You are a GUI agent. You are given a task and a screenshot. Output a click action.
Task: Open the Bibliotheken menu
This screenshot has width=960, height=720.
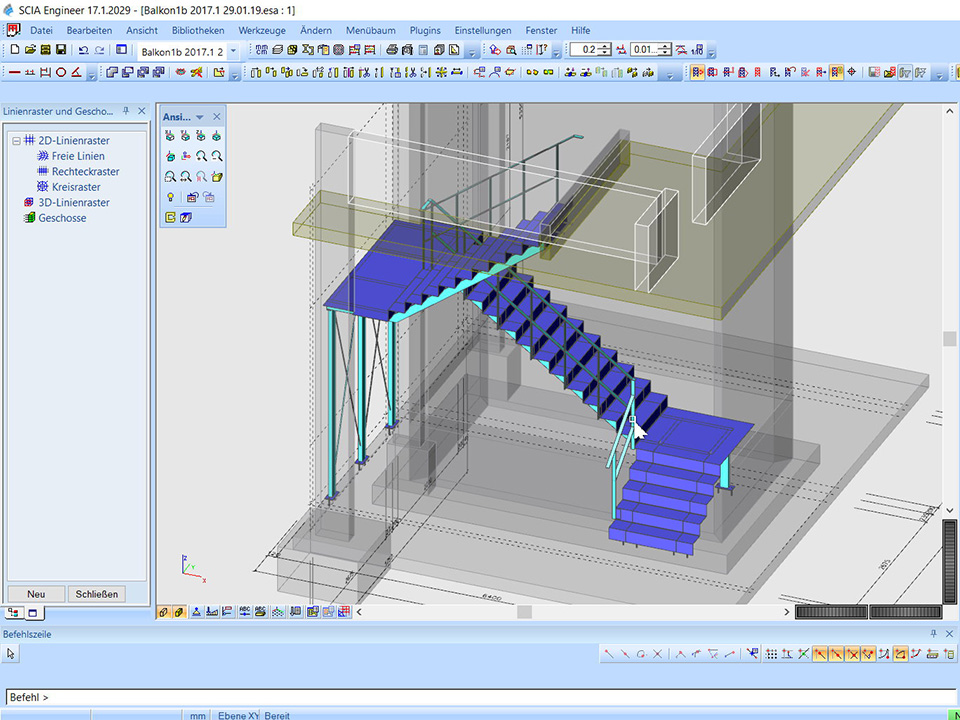197,31
